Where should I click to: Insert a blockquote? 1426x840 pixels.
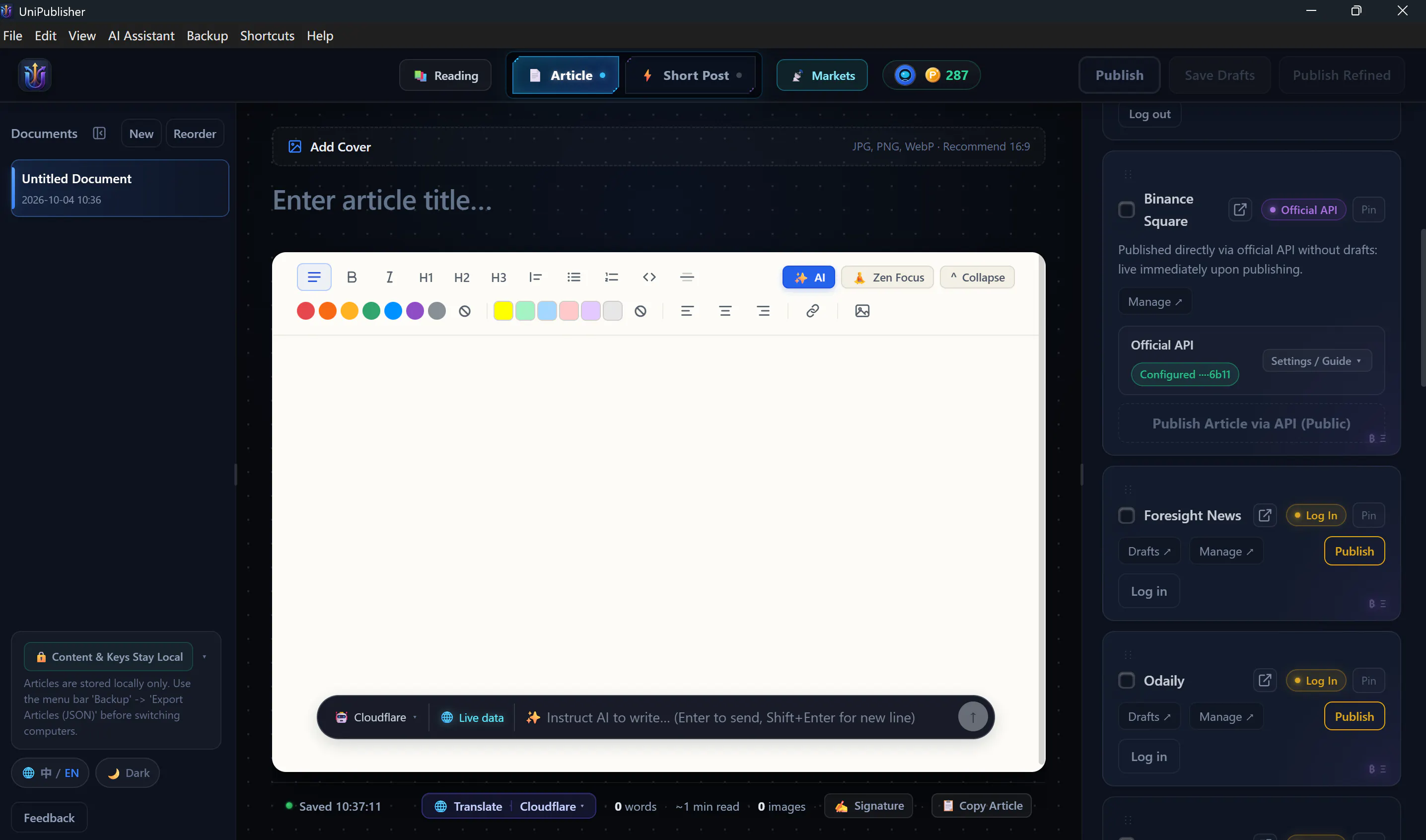coord(536,278)
